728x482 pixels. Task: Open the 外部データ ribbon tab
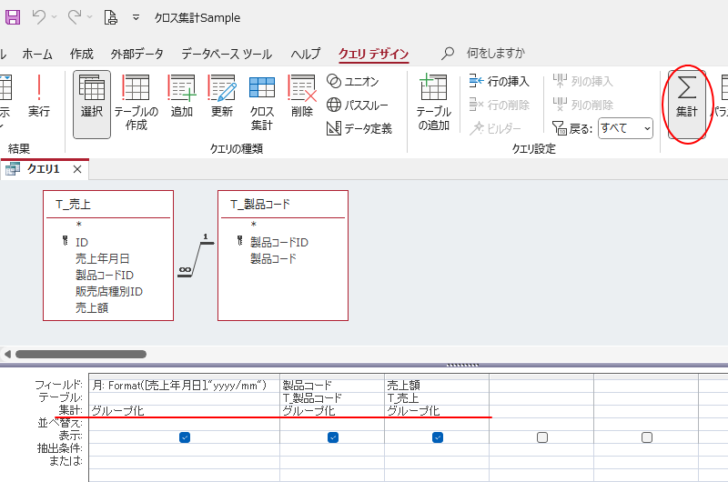point(137,54)
